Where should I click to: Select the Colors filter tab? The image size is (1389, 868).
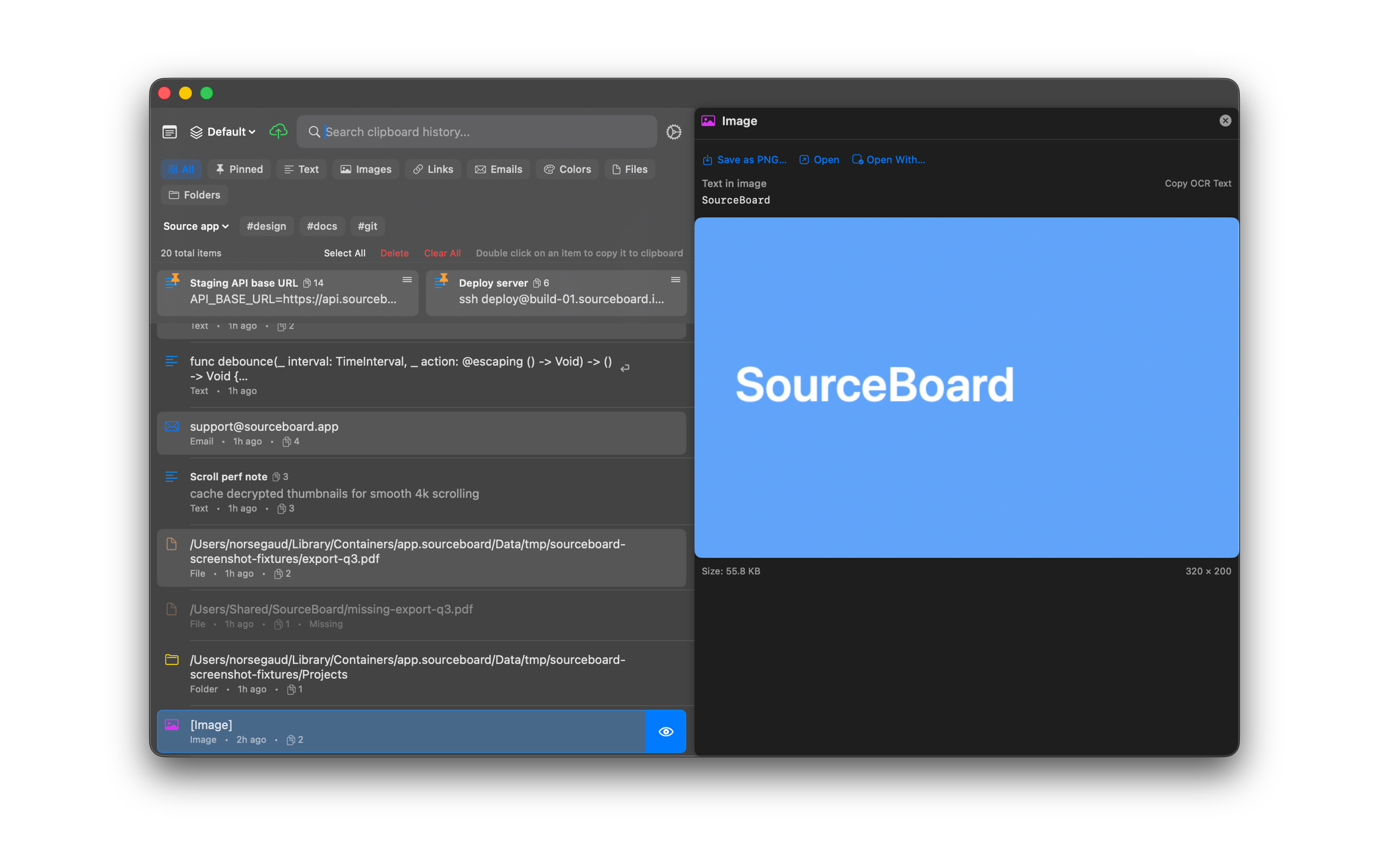point(567,169)
